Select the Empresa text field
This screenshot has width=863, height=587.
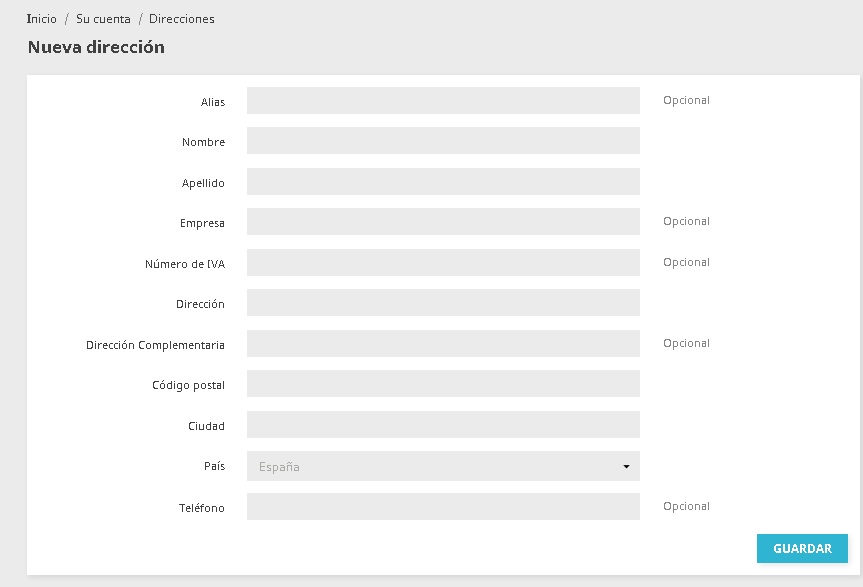pos(443,222)
